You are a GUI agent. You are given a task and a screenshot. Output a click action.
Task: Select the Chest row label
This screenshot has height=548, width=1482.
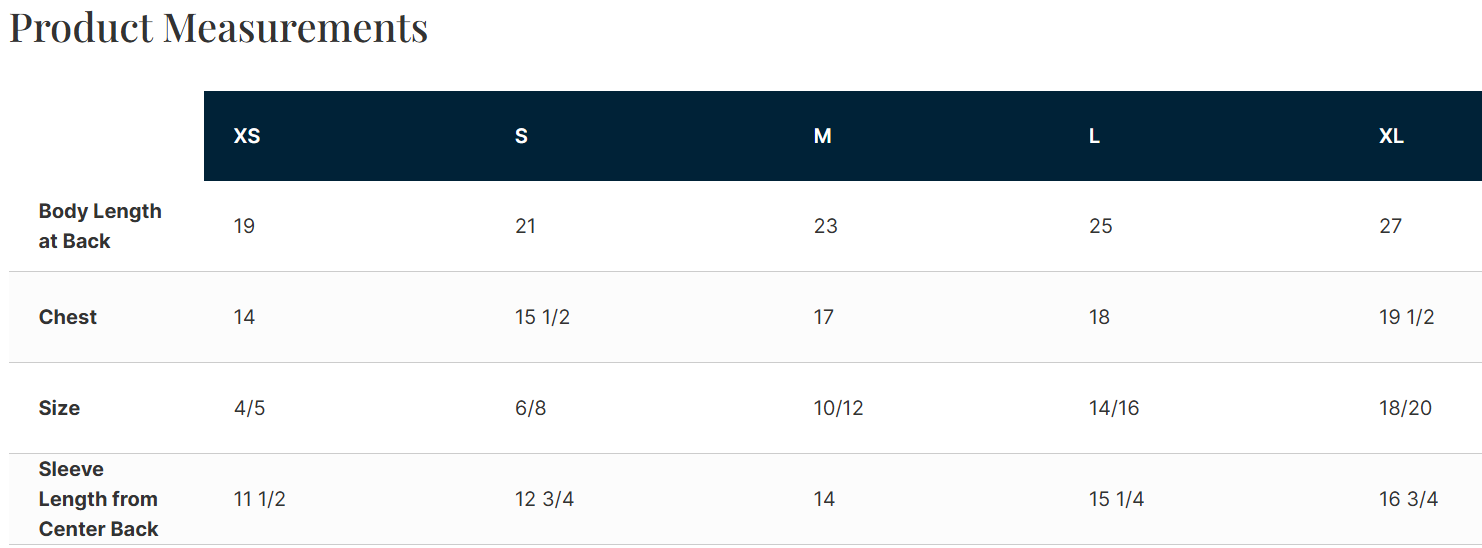pyautogui.click(x=68, y=317)
